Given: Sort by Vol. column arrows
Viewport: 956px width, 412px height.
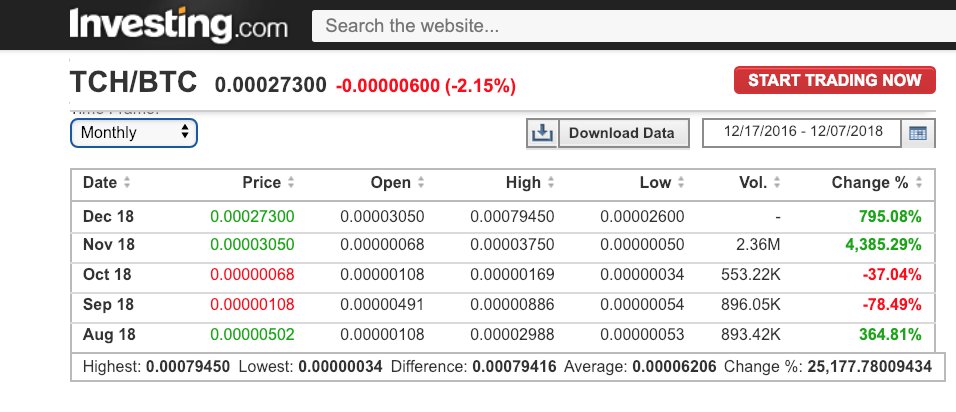Looking at the screenshot, I should pos(777,182).
